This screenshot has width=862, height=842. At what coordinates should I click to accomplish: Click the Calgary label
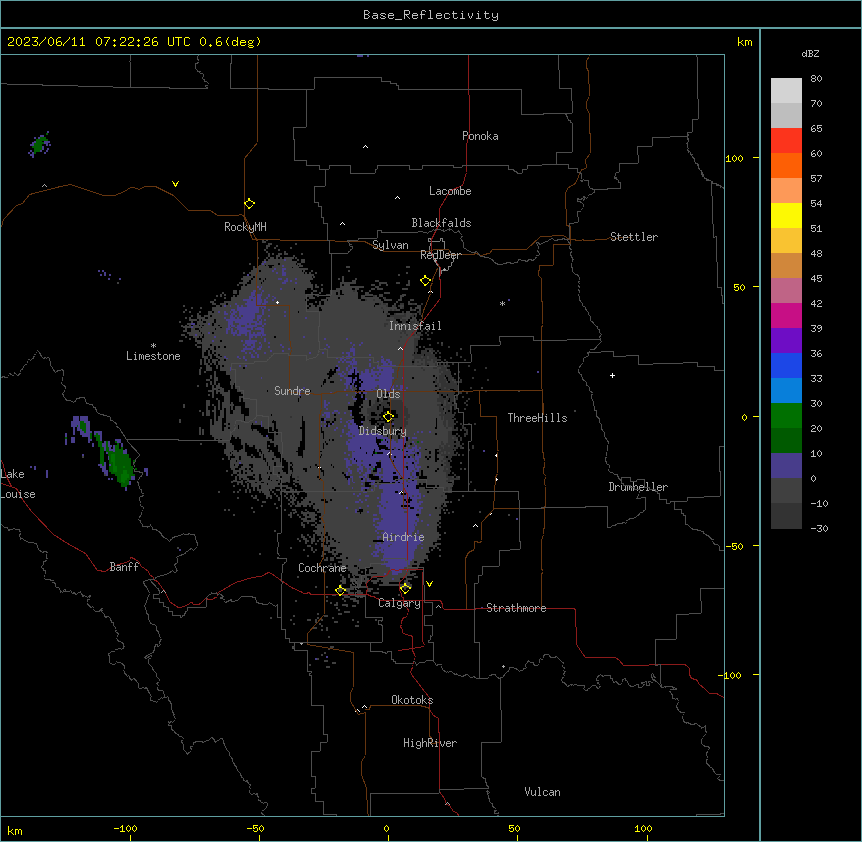coord(400,603)
